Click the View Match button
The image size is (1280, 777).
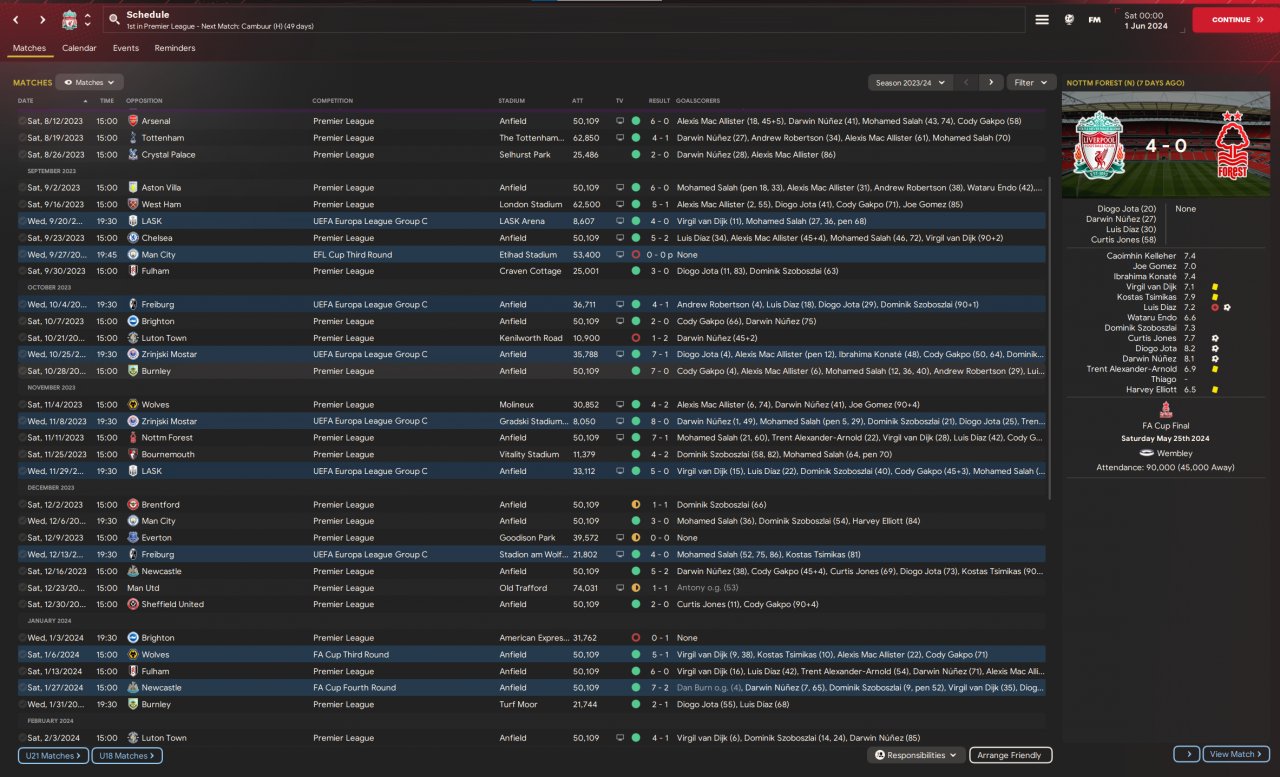1236,754
